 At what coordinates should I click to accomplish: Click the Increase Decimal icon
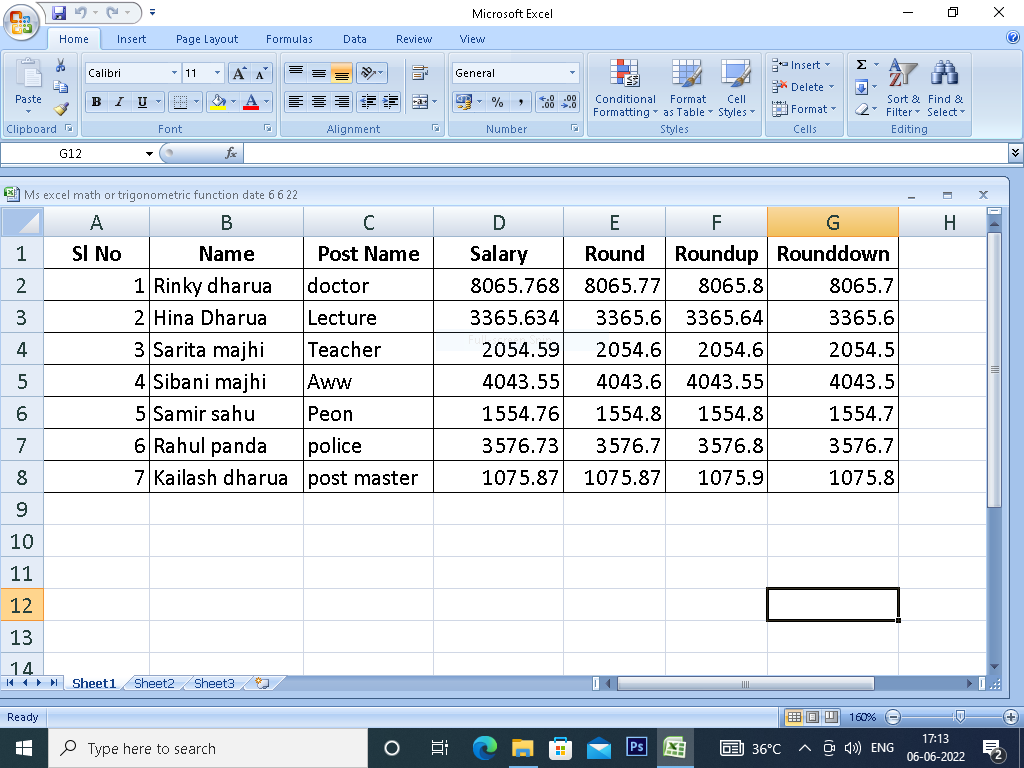547,102
